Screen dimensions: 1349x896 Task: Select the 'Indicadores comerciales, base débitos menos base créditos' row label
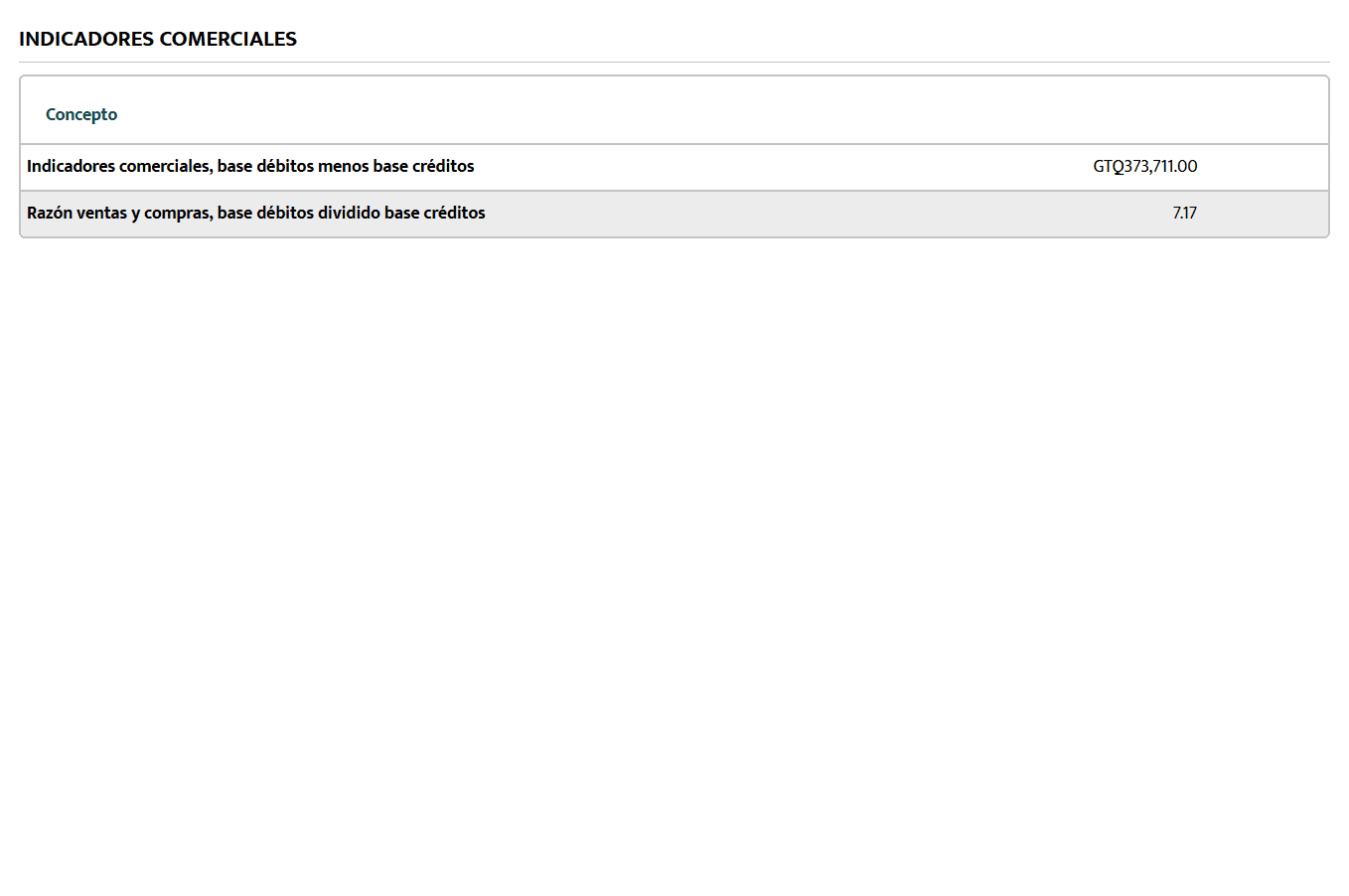click(x=250, y=166)
